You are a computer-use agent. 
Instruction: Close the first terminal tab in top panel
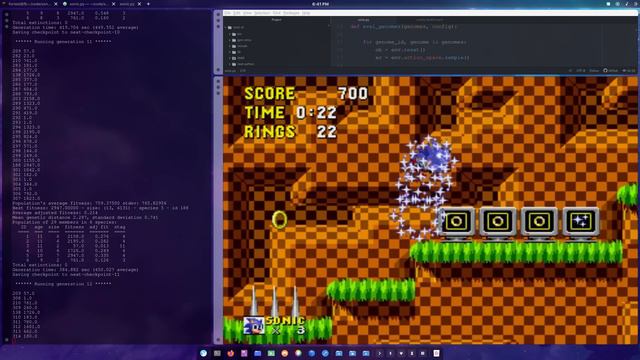(56, 4)
